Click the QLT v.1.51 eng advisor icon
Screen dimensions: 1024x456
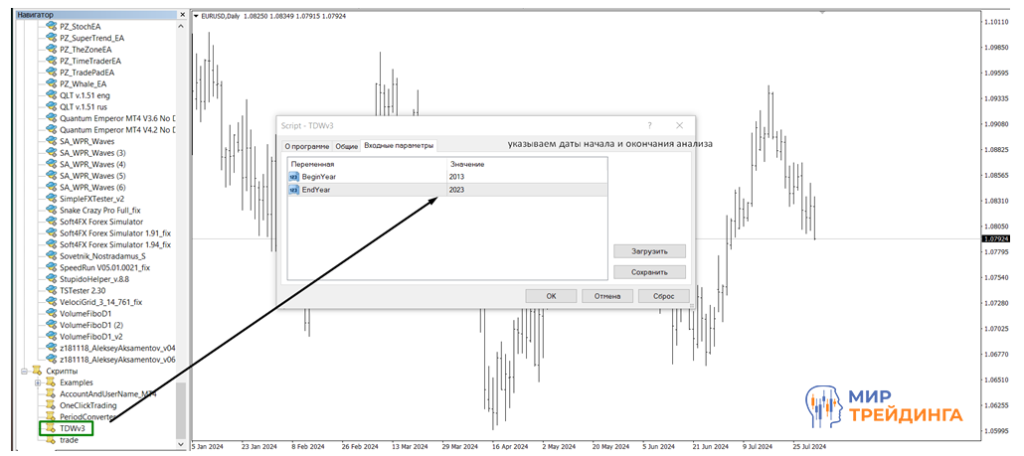tap(52, 95)
